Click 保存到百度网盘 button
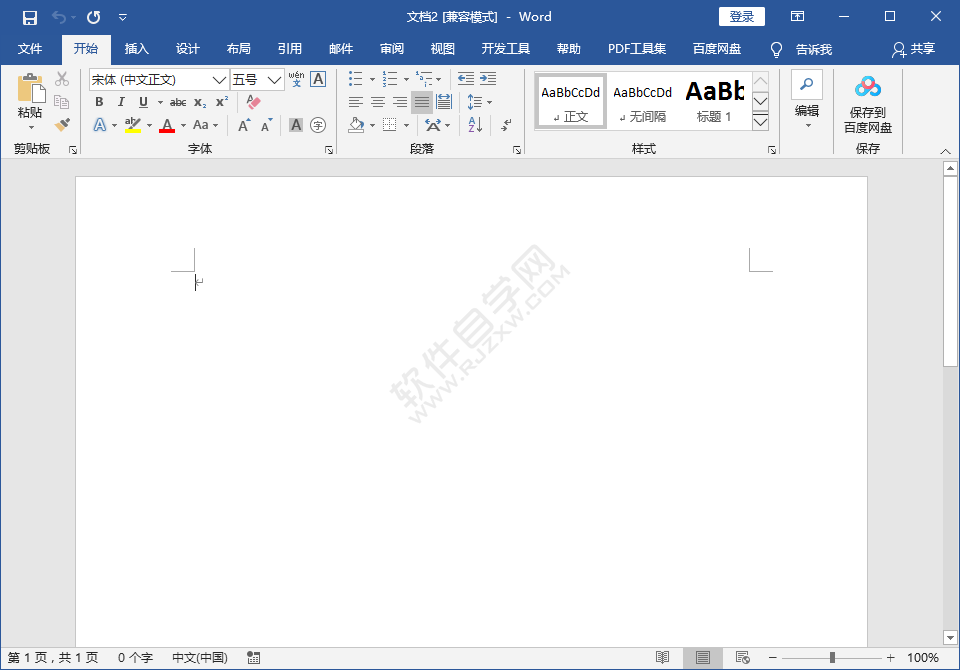Image resolution: width=960 pixels, height=670 pixels. 867,105
